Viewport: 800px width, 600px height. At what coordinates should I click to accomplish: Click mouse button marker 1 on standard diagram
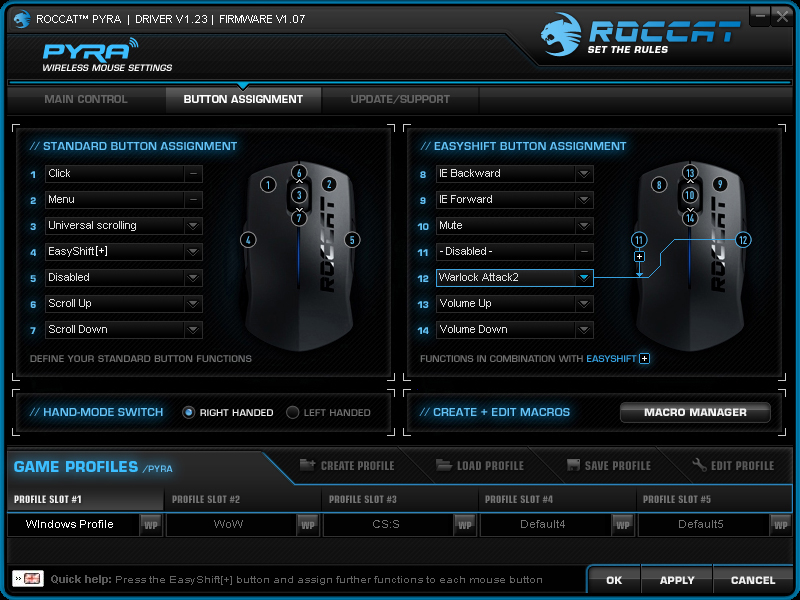tap(268, 184)
